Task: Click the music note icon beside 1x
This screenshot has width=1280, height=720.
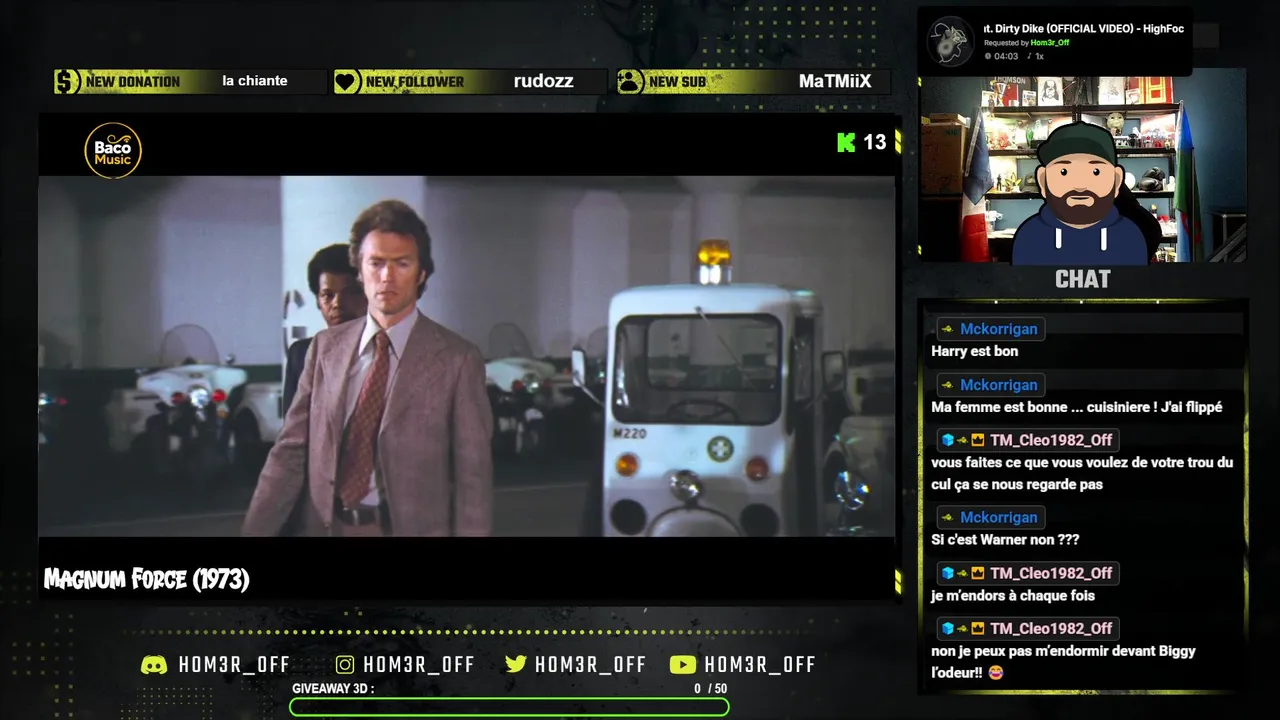Action: [x=1027, y=56]
